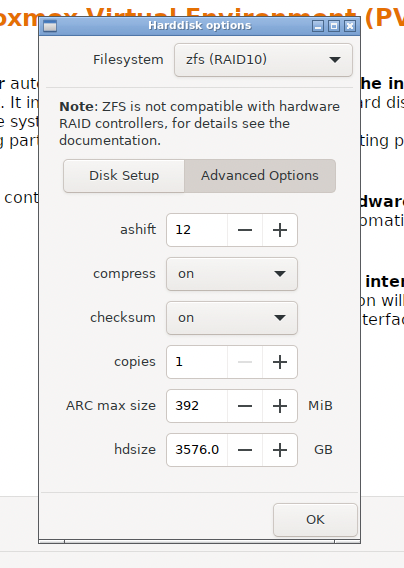This screenshot has height=568, width=404.
Task: Confirm settings with the OK button
Action: [315, 519]
